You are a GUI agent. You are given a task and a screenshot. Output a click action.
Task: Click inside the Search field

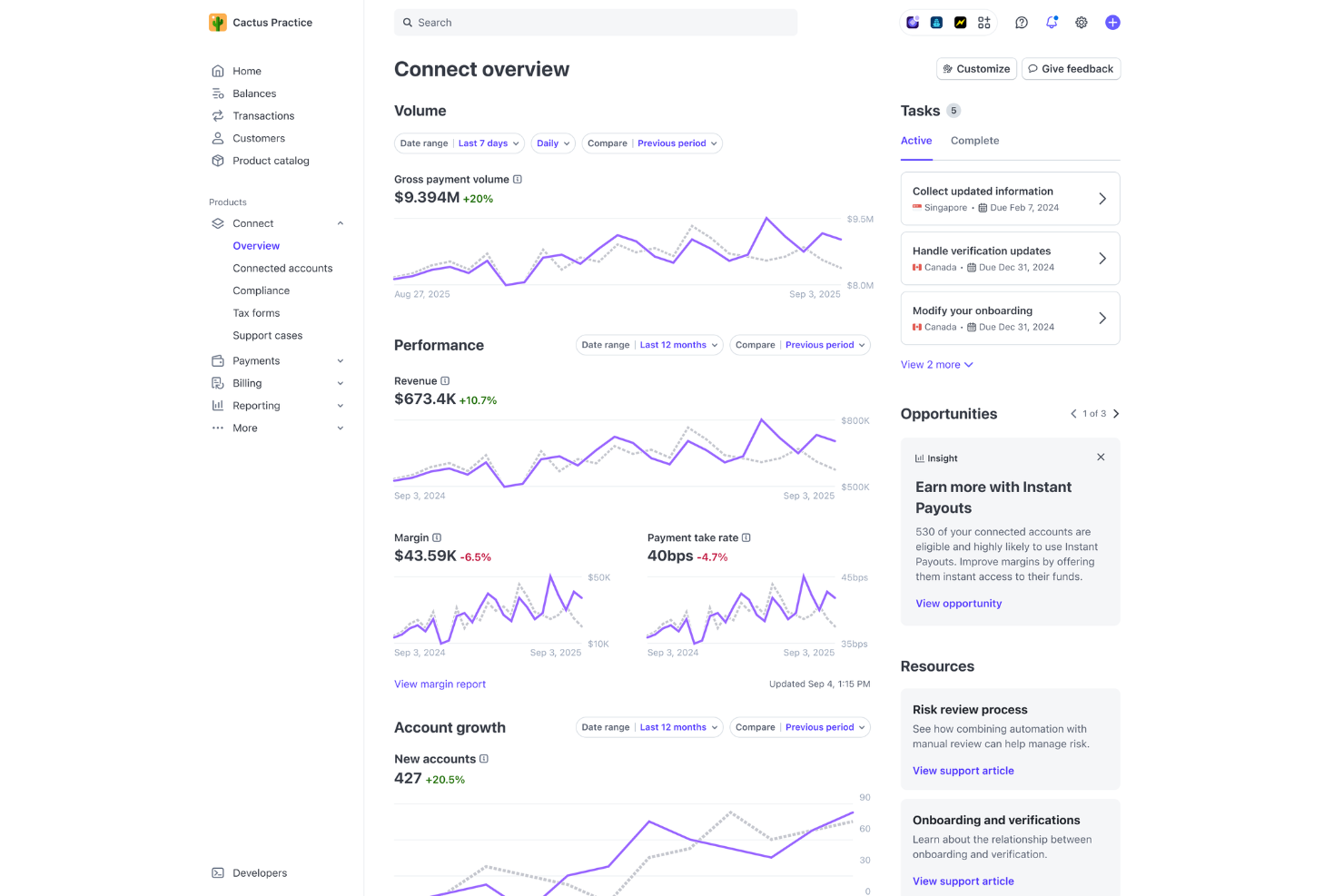tap(595, 22)
